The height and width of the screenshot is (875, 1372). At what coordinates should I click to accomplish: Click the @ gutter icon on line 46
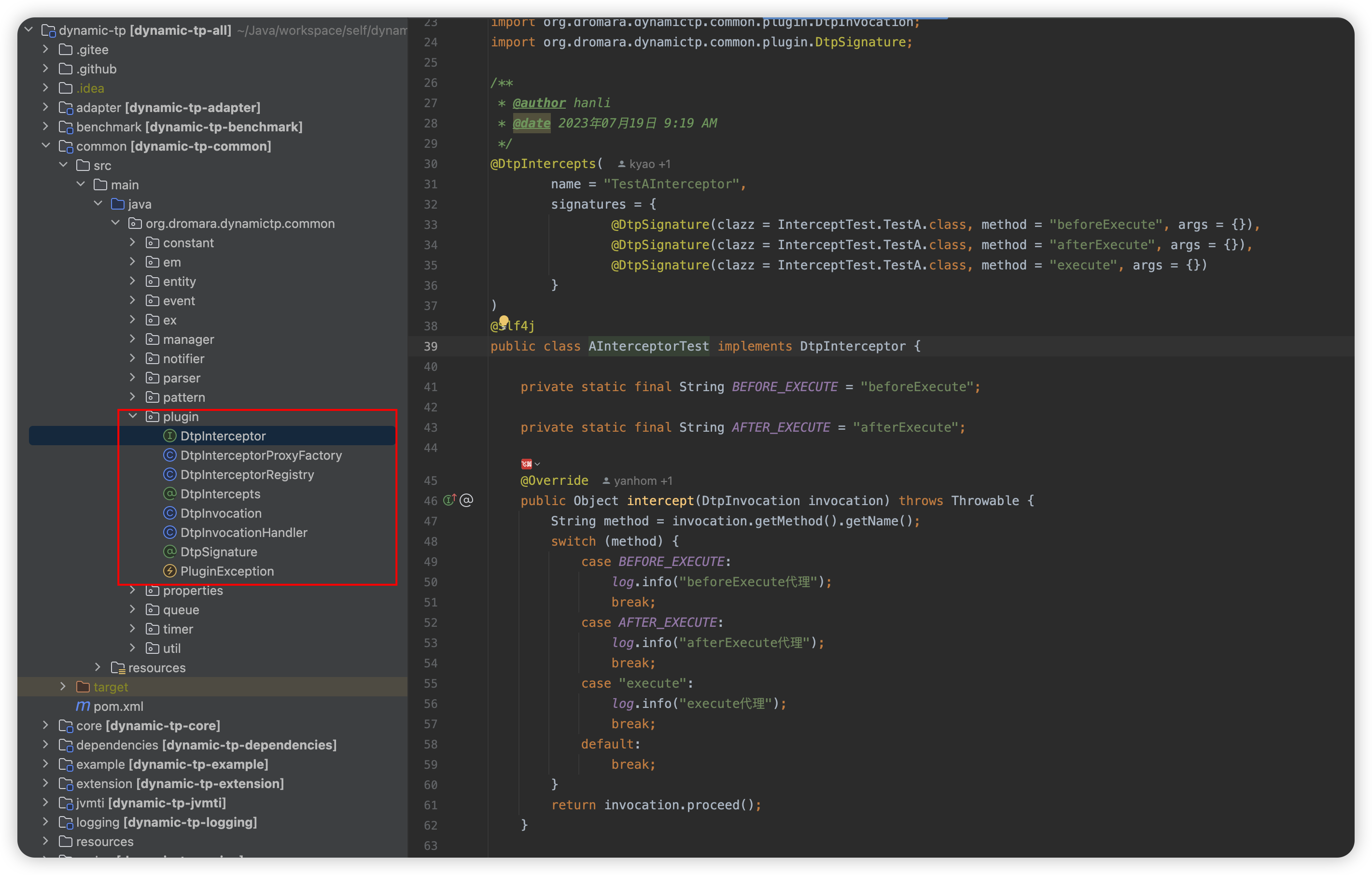pos(467,500)
